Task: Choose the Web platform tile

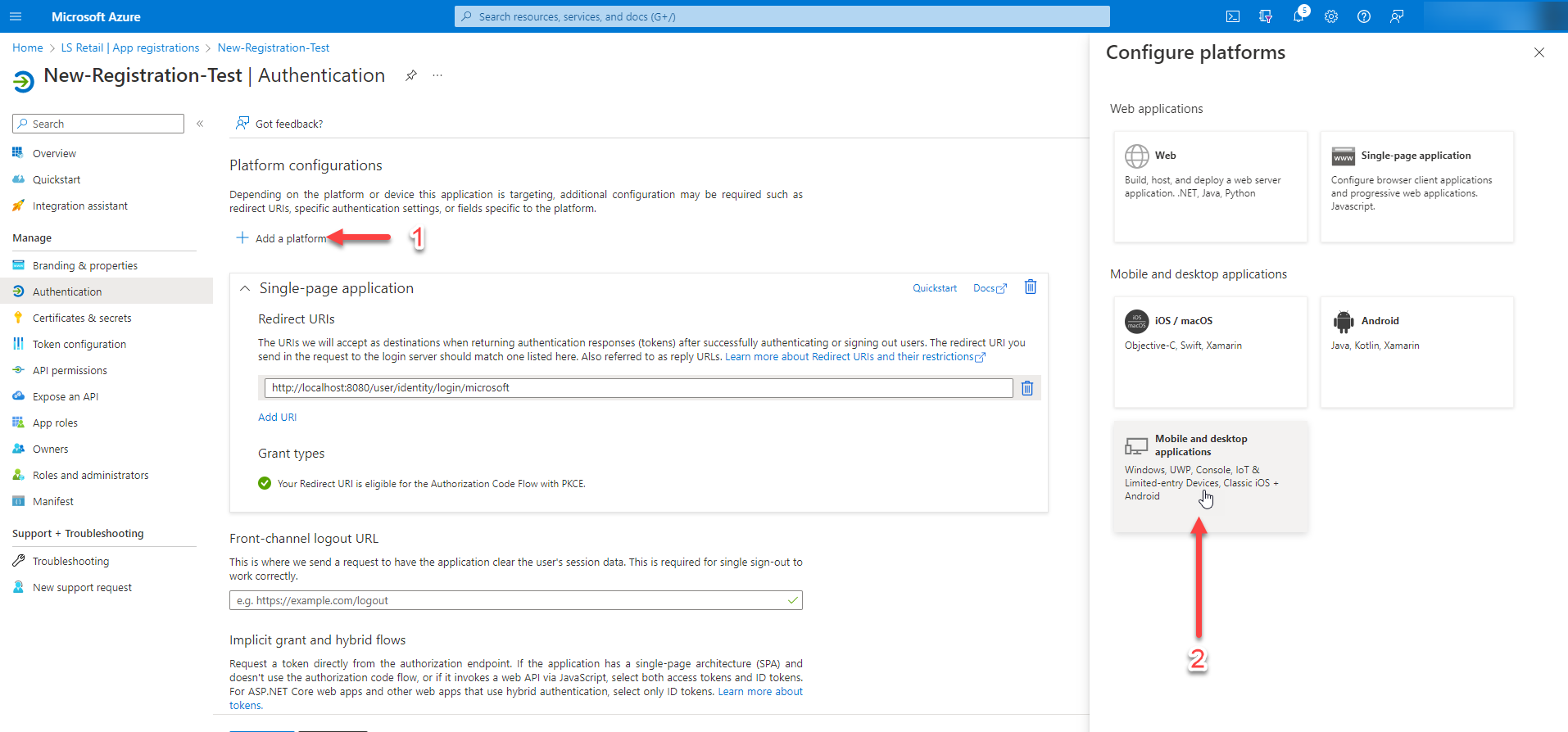Action: point(1210,187)
